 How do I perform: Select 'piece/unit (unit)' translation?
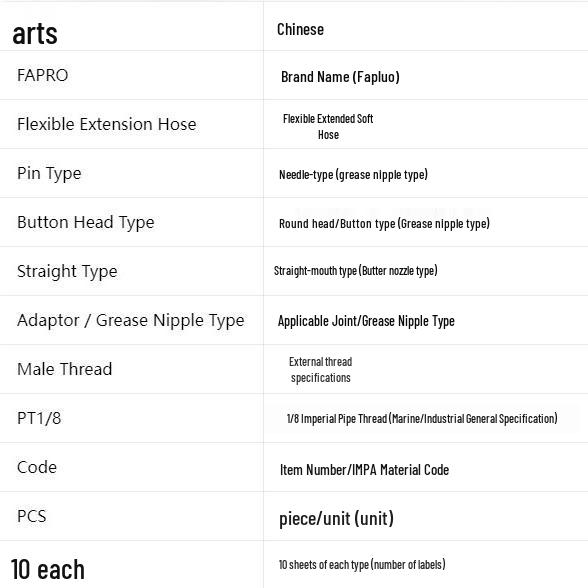(336, 519)
